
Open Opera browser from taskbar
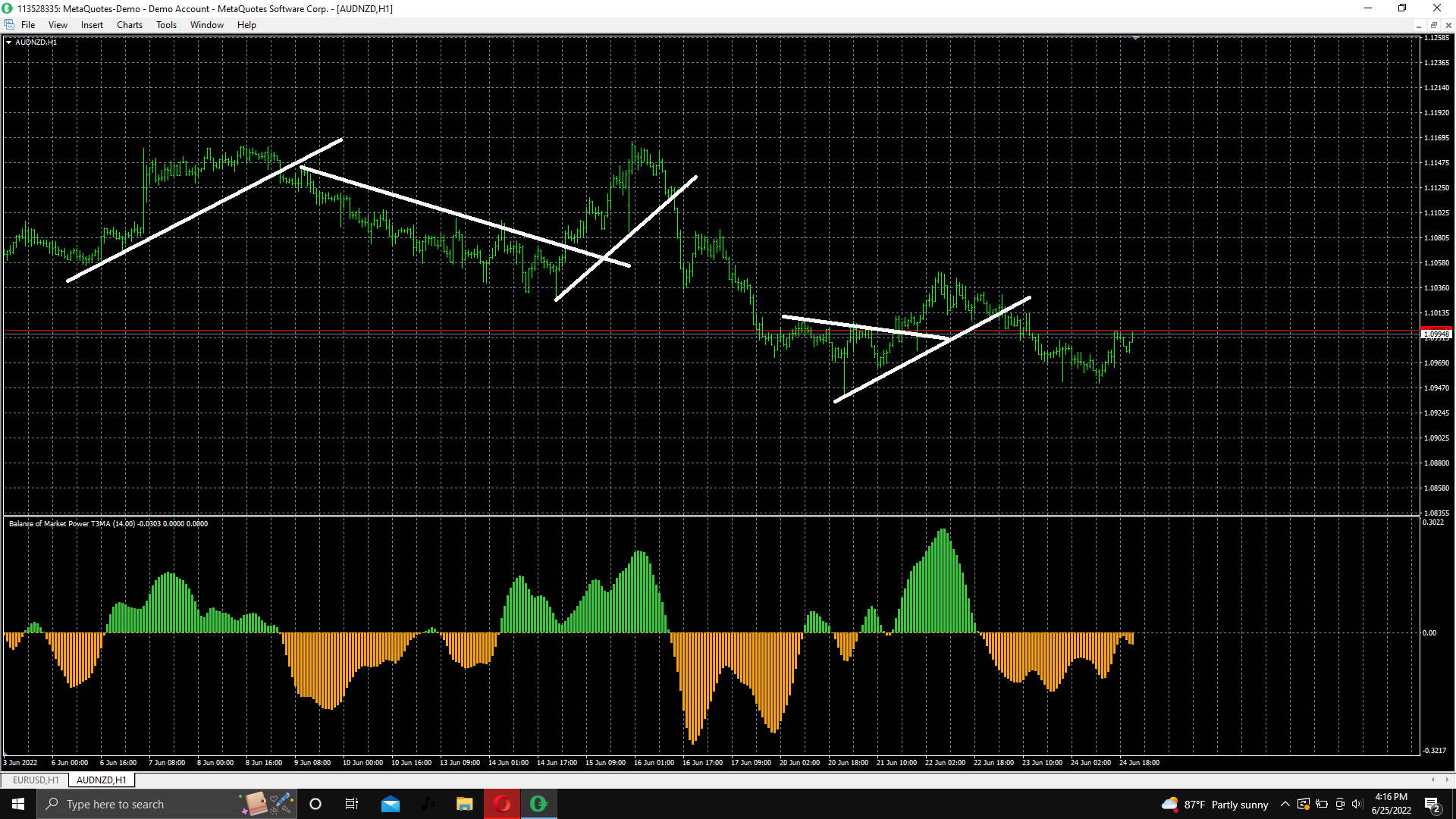[502, 804]
